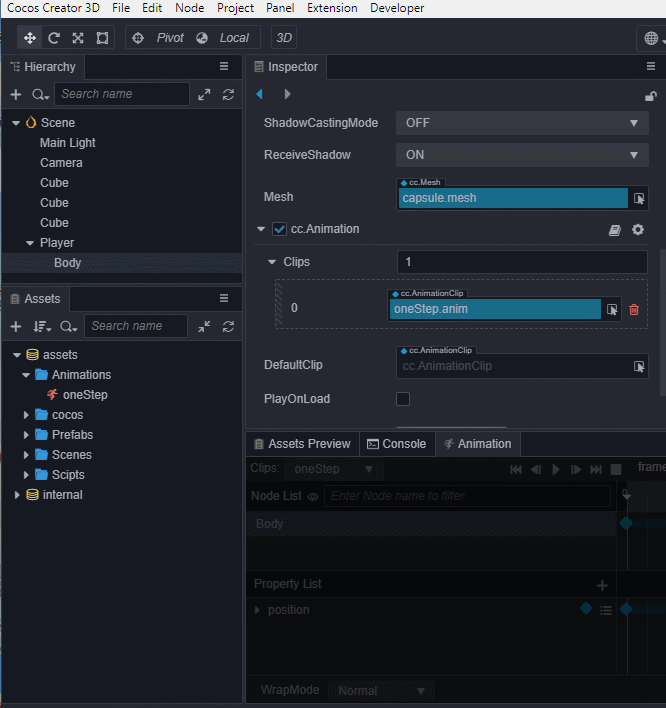Click the Assets search name field
Viewport: 666px width, 708px height.
click(136, 326)
